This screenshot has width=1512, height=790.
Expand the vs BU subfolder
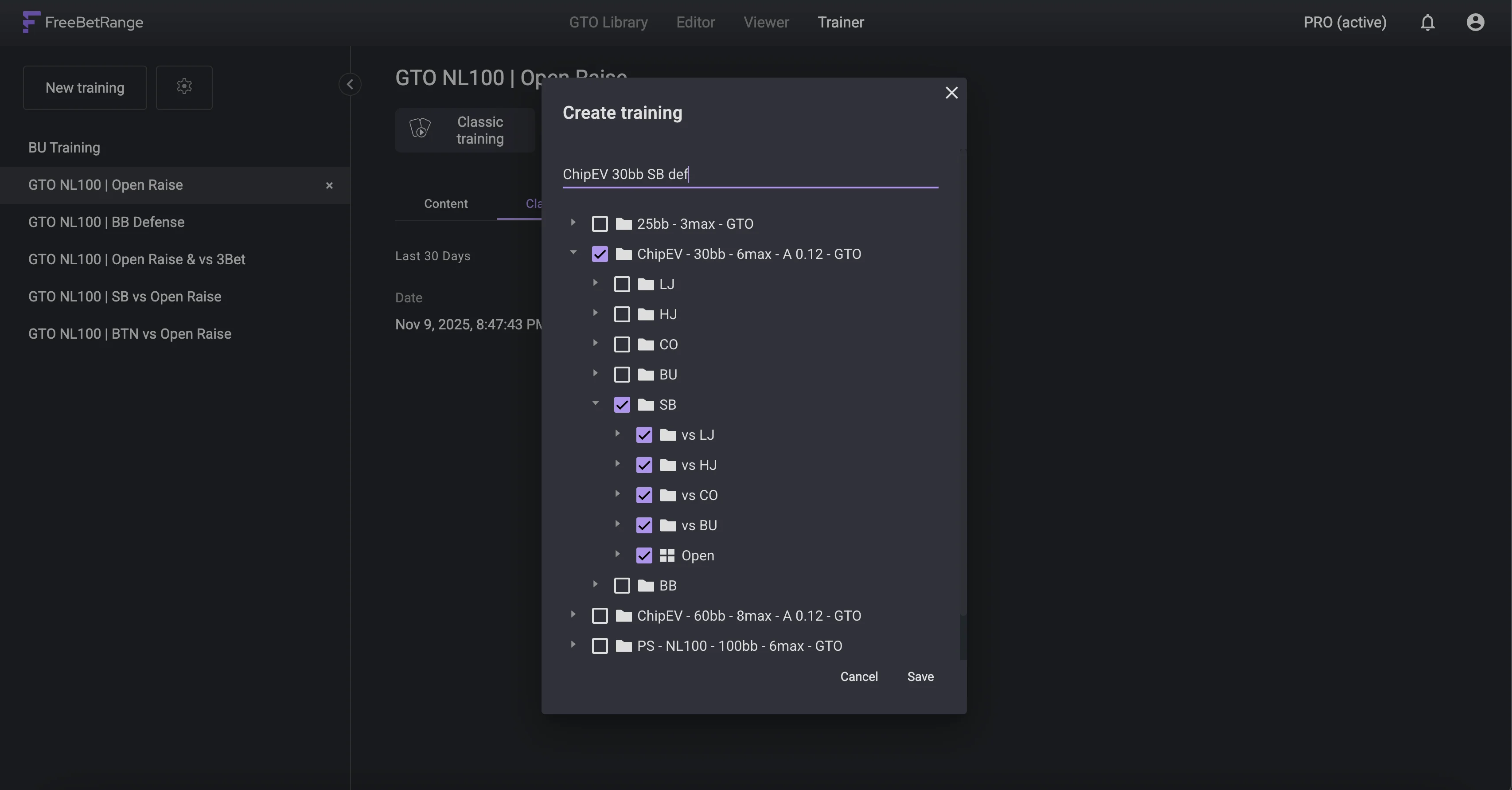coord(617,524)
